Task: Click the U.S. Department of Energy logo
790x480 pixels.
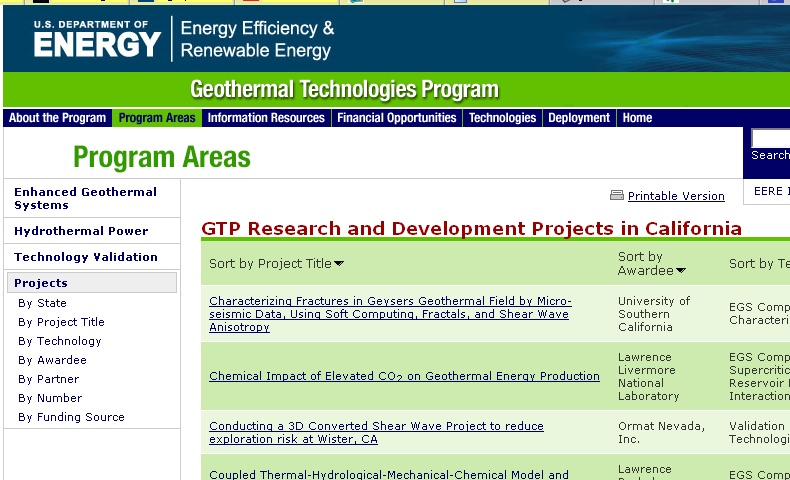Action: tap(96, 38)
